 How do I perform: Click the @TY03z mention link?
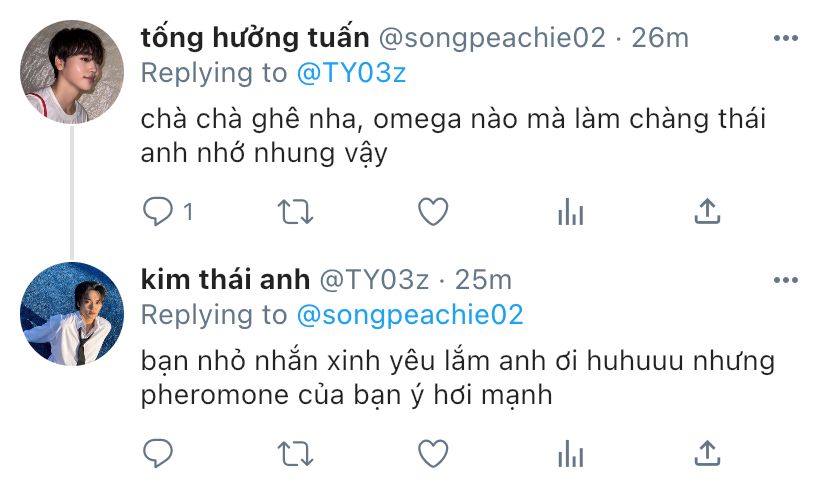(x=351, y=73)
